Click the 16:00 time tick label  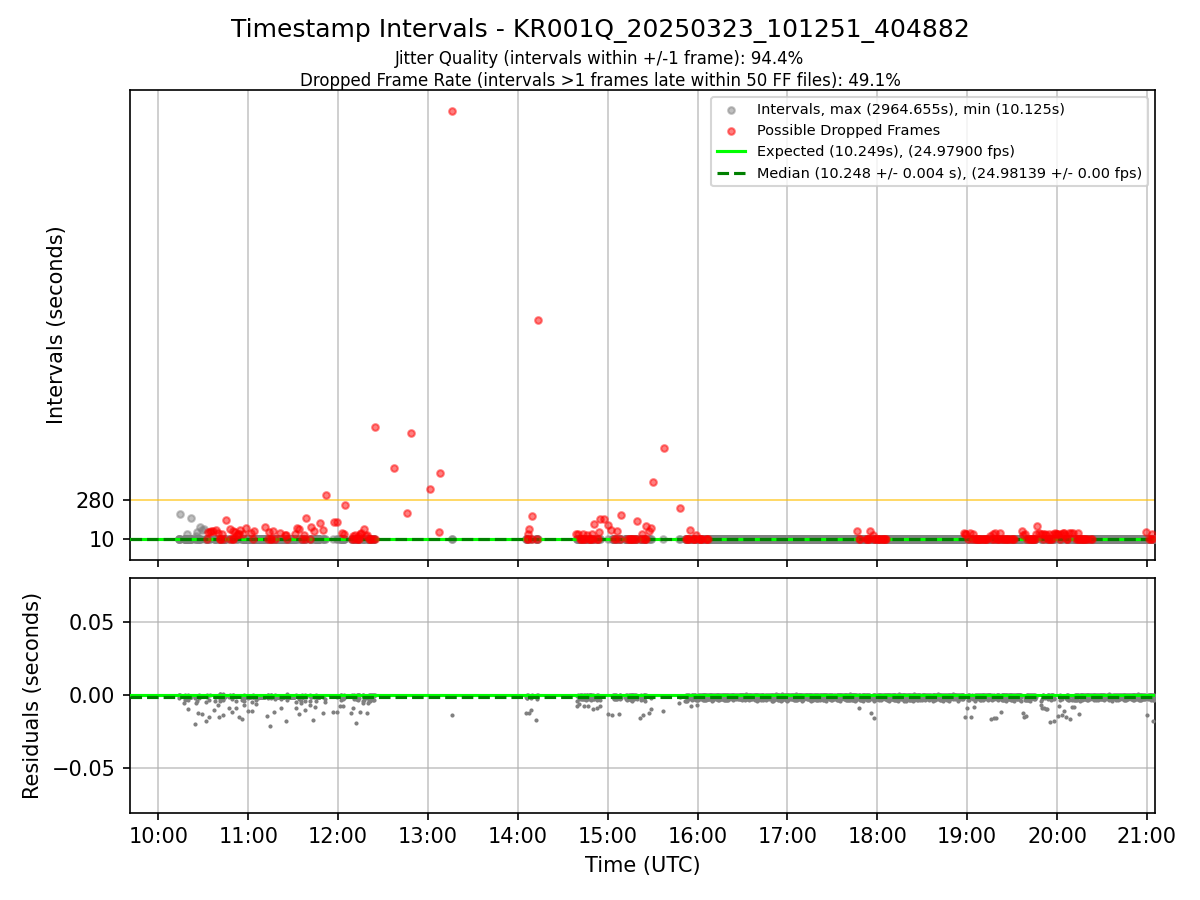(x=697, y=836)
